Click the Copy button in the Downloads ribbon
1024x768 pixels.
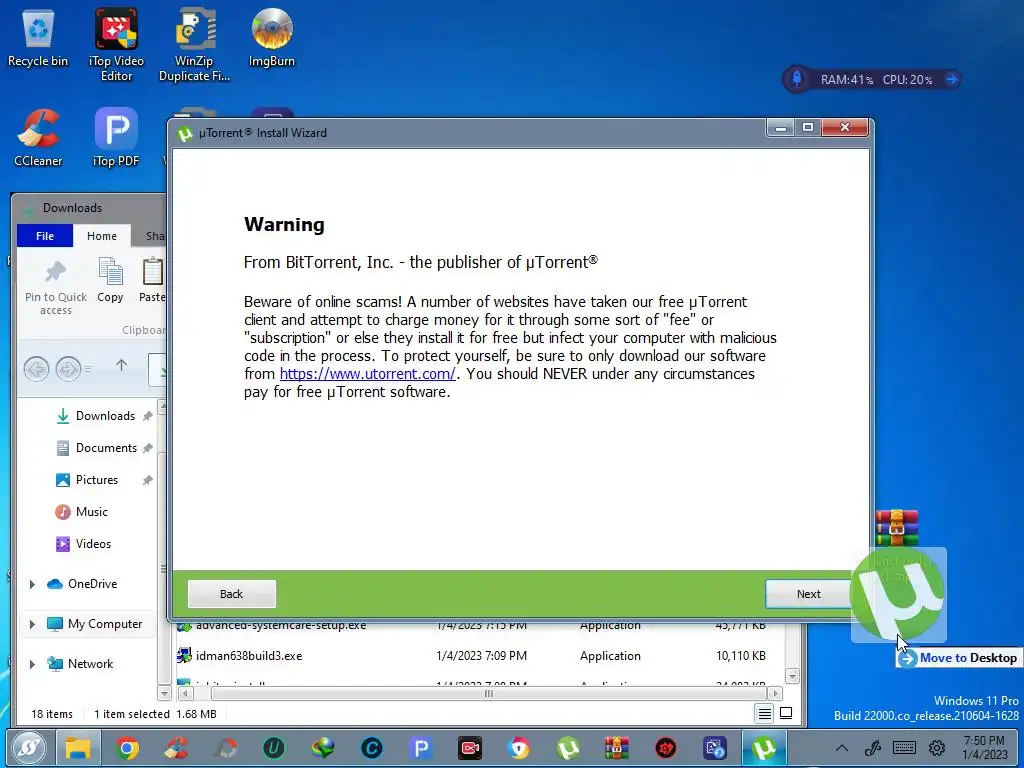click(110, 280)
